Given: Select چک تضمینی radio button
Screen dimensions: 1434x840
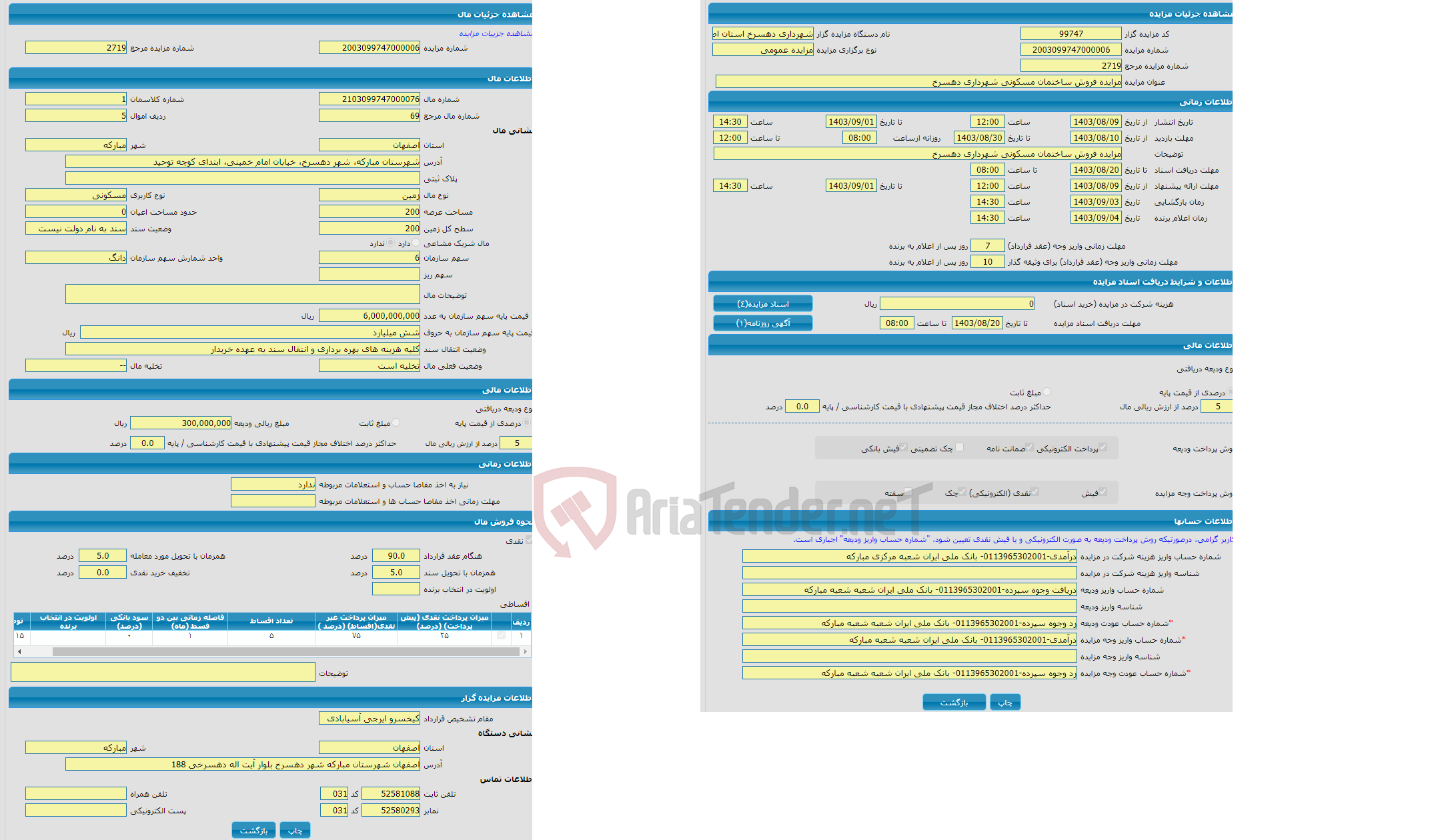Looking at the screenshot, I should point(962,448).
